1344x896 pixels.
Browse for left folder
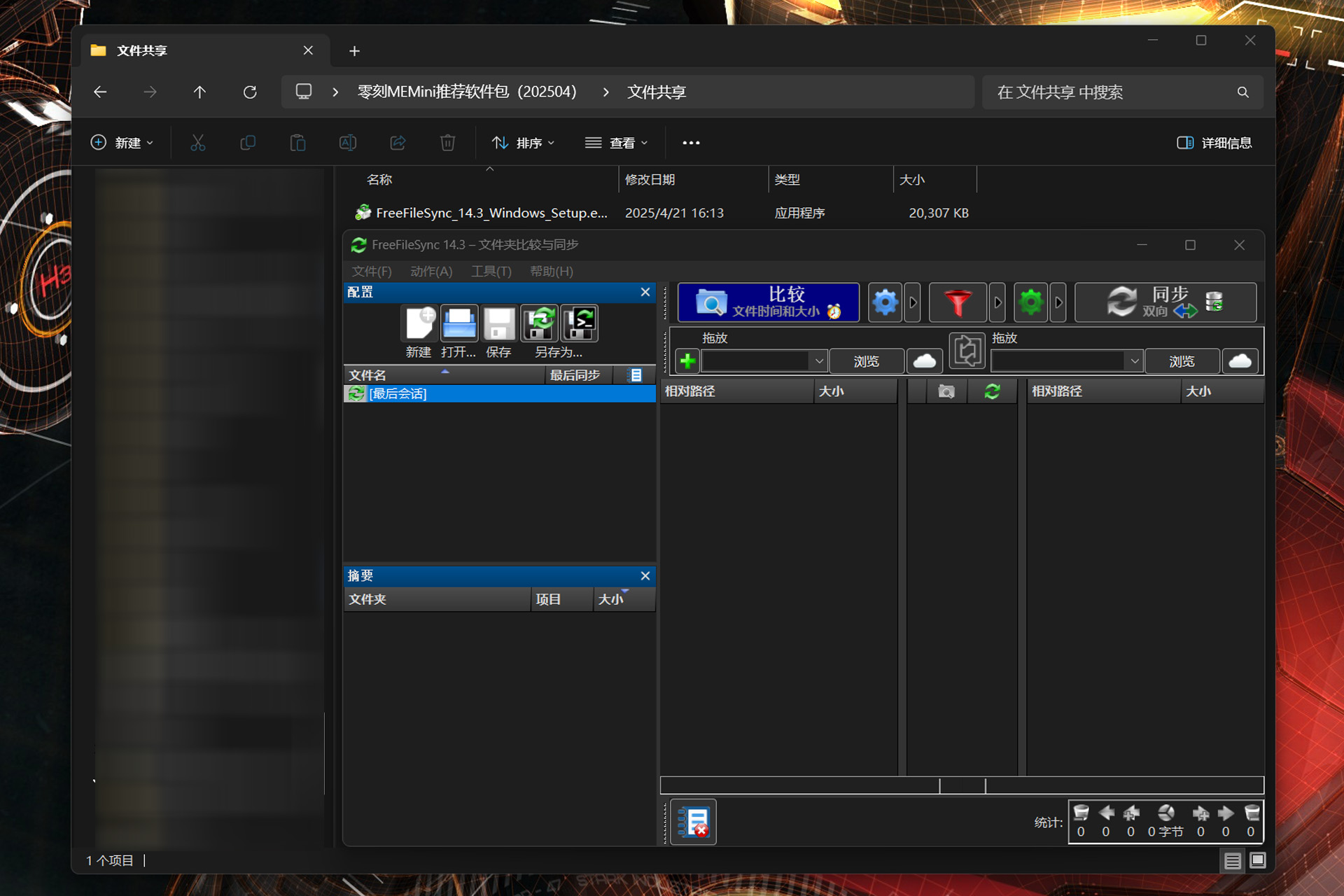867,361
